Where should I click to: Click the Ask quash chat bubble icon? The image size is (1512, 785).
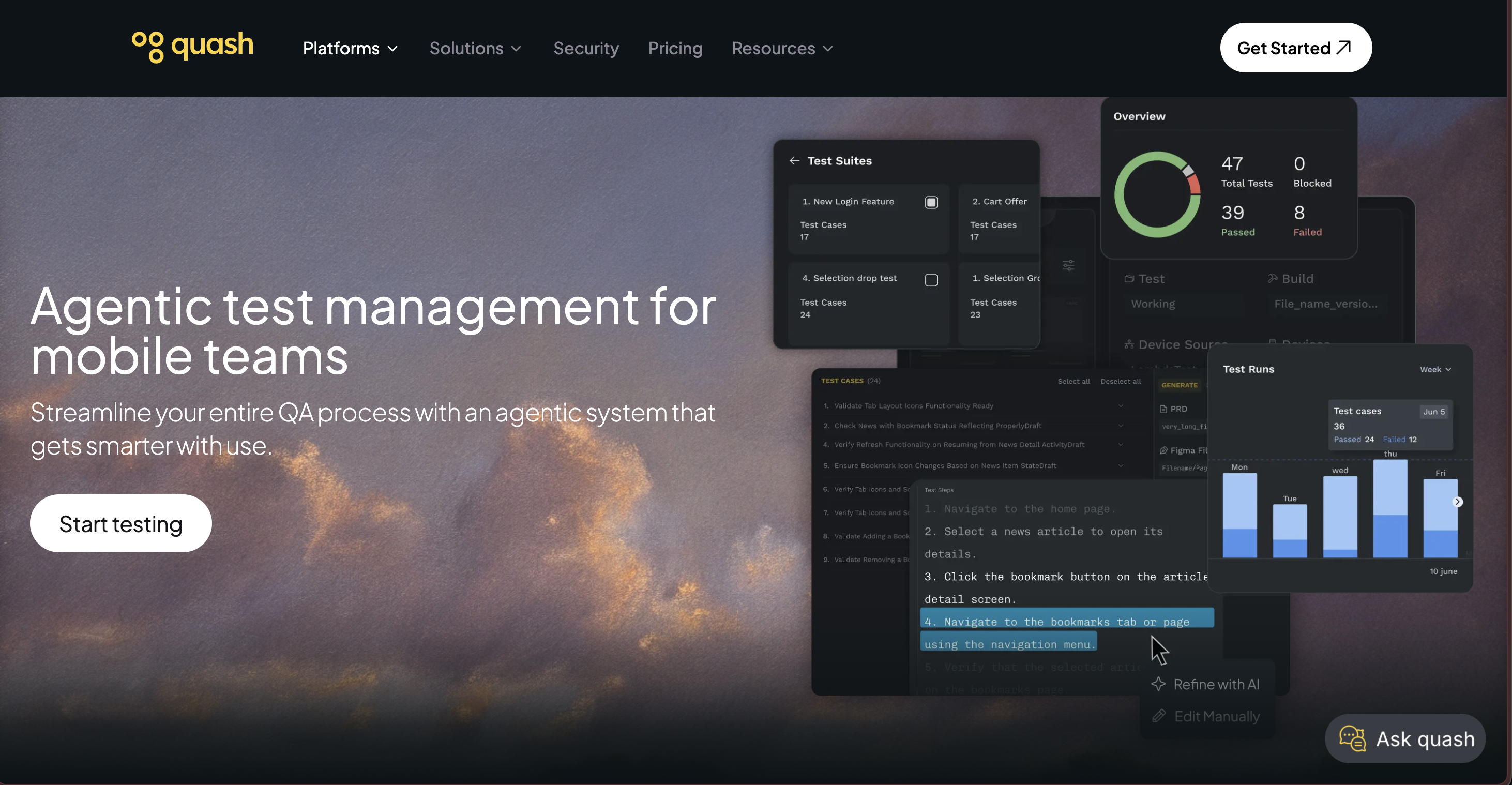click(1352, 738)
